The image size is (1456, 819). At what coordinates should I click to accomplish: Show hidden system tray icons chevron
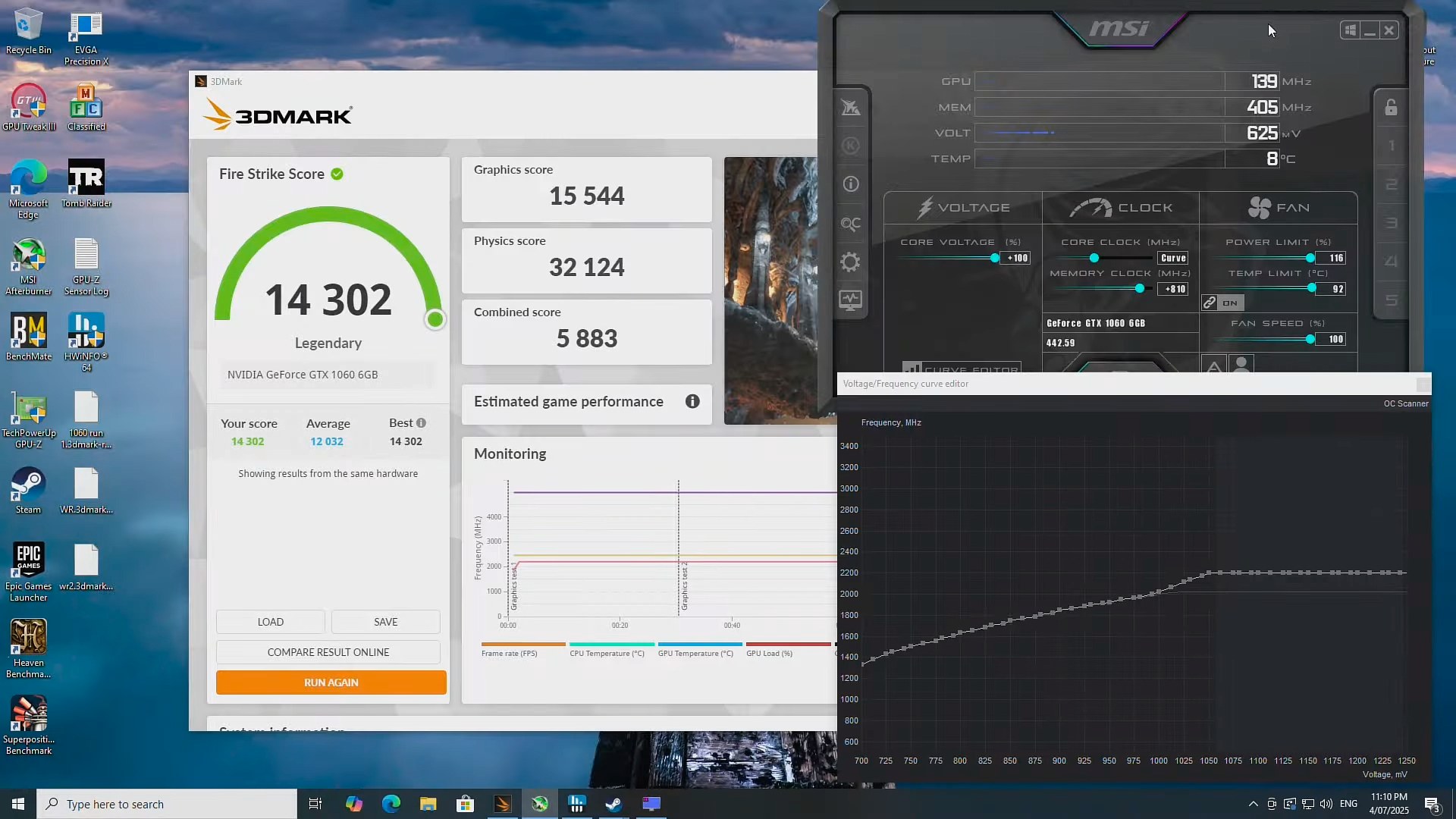click(1253, 804)
